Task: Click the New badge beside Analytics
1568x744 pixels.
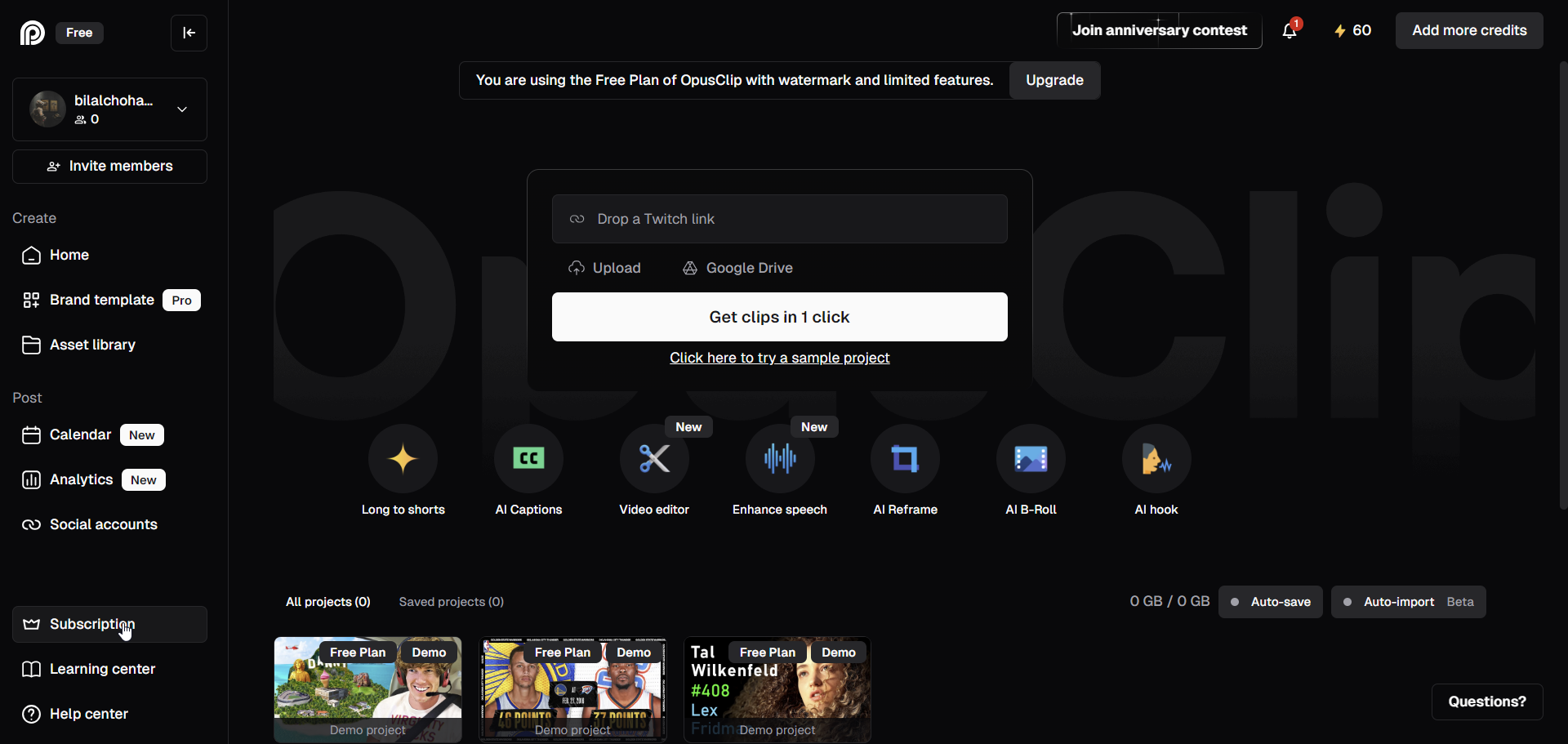Action: pyautogui.click(x=144, y=480)
